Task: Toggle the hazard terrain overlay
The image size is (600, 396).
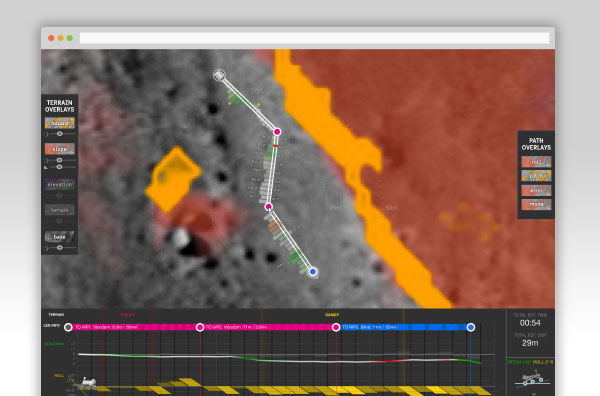Action: click(59, 123)
